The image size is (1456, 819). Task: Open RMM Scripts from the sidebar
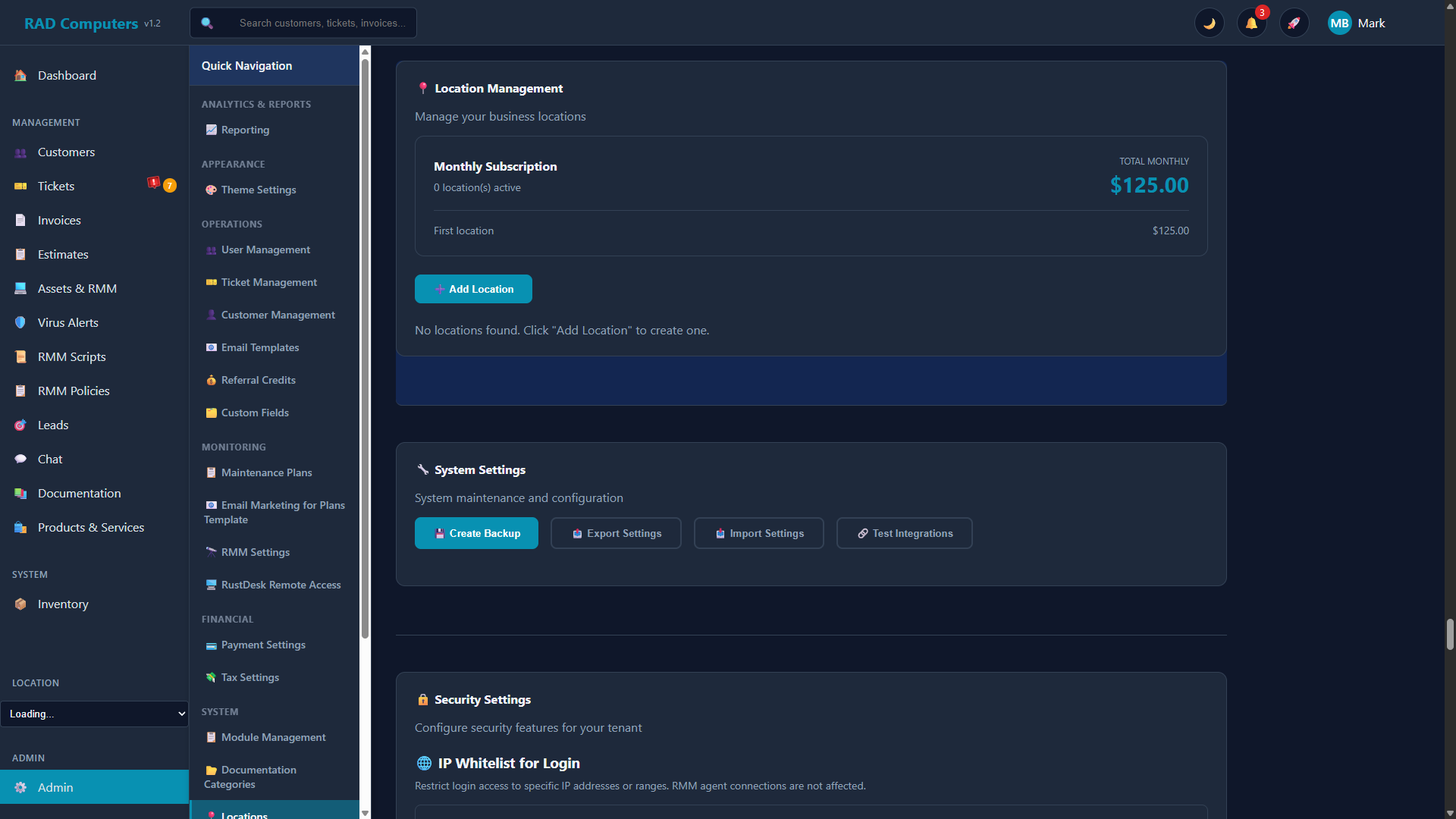(x=71, y=356)
